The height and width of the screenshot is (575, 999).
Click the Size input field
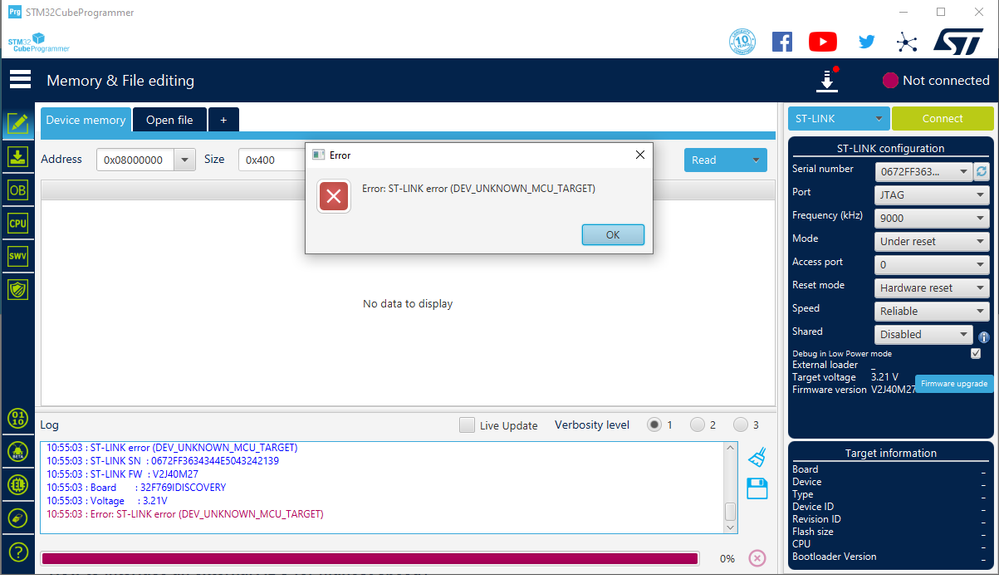click(272, 160)
